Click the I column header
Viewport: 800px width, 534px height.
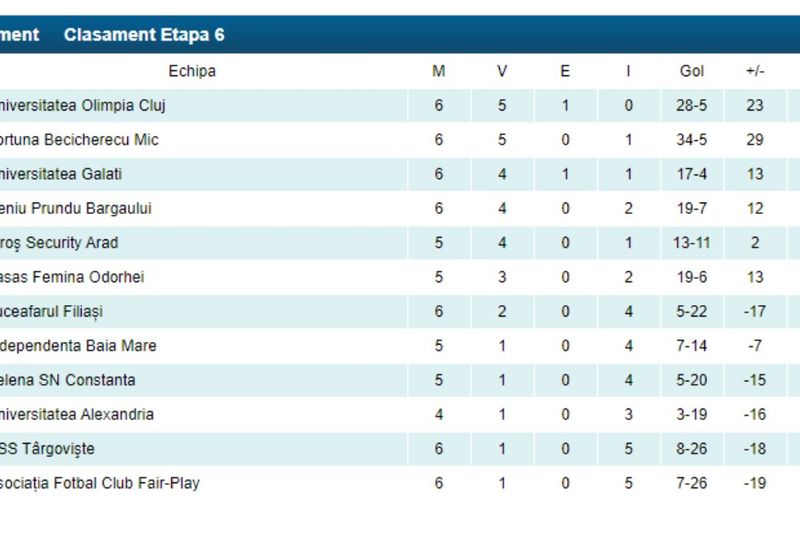click(628, 71)
